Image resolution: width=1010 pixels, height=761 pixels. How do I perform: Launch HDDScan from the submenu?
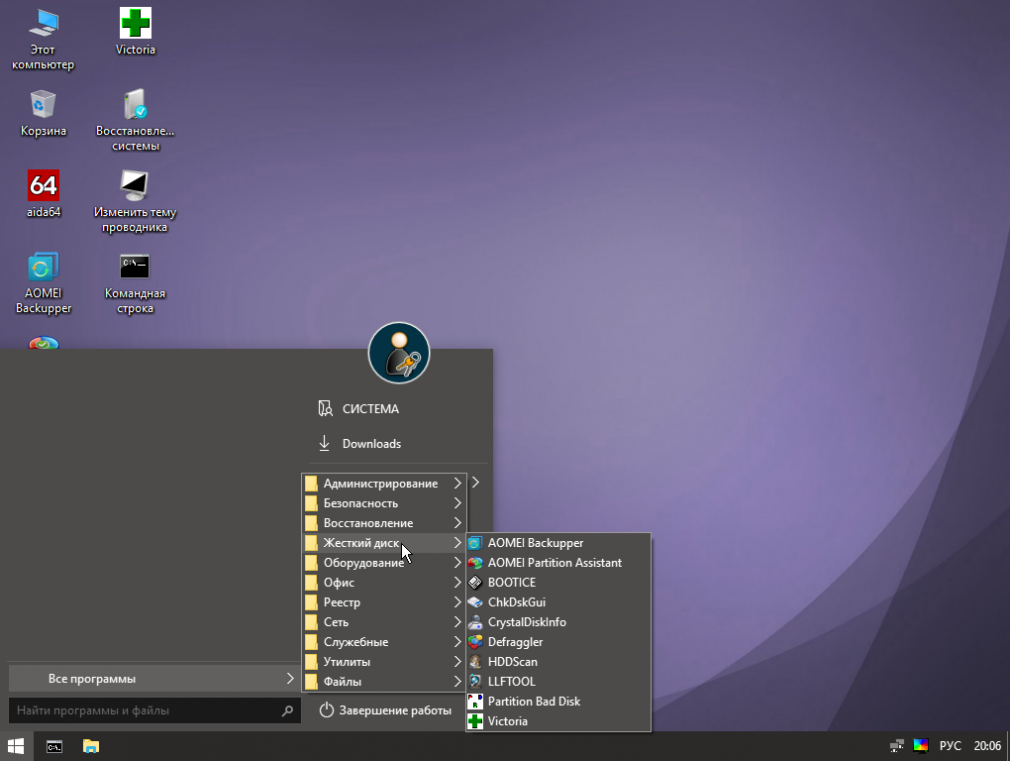[x=558, y=662]
